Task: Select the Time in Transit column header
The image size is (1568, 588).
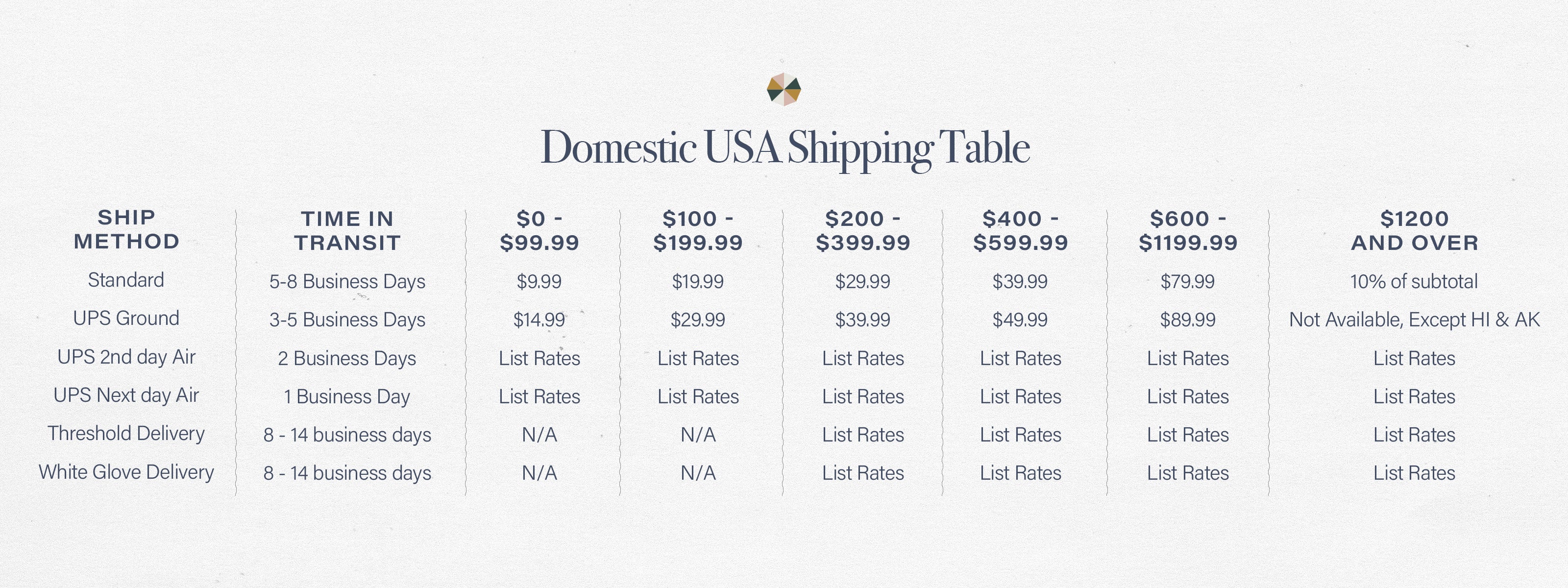Action: pyautogui.click(x=347, y=231)
